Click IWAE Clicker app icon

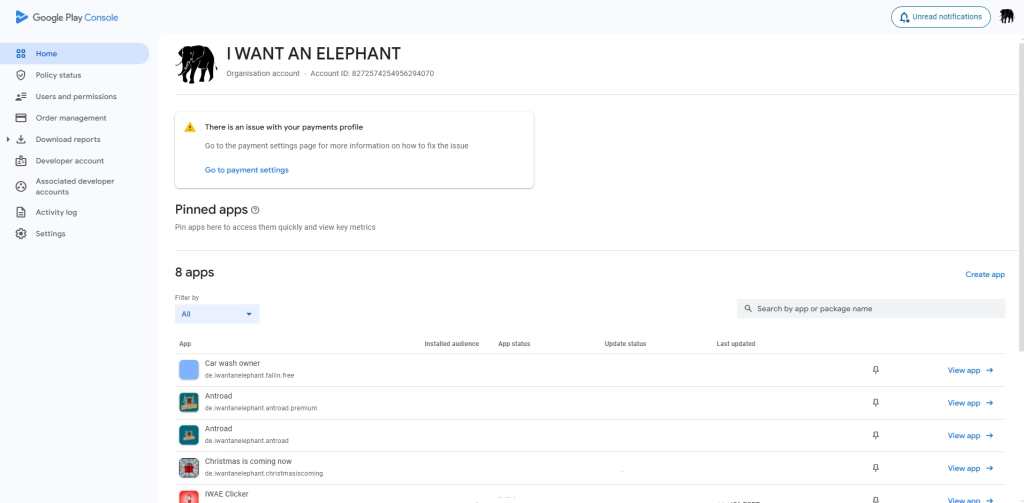(189, 496)
